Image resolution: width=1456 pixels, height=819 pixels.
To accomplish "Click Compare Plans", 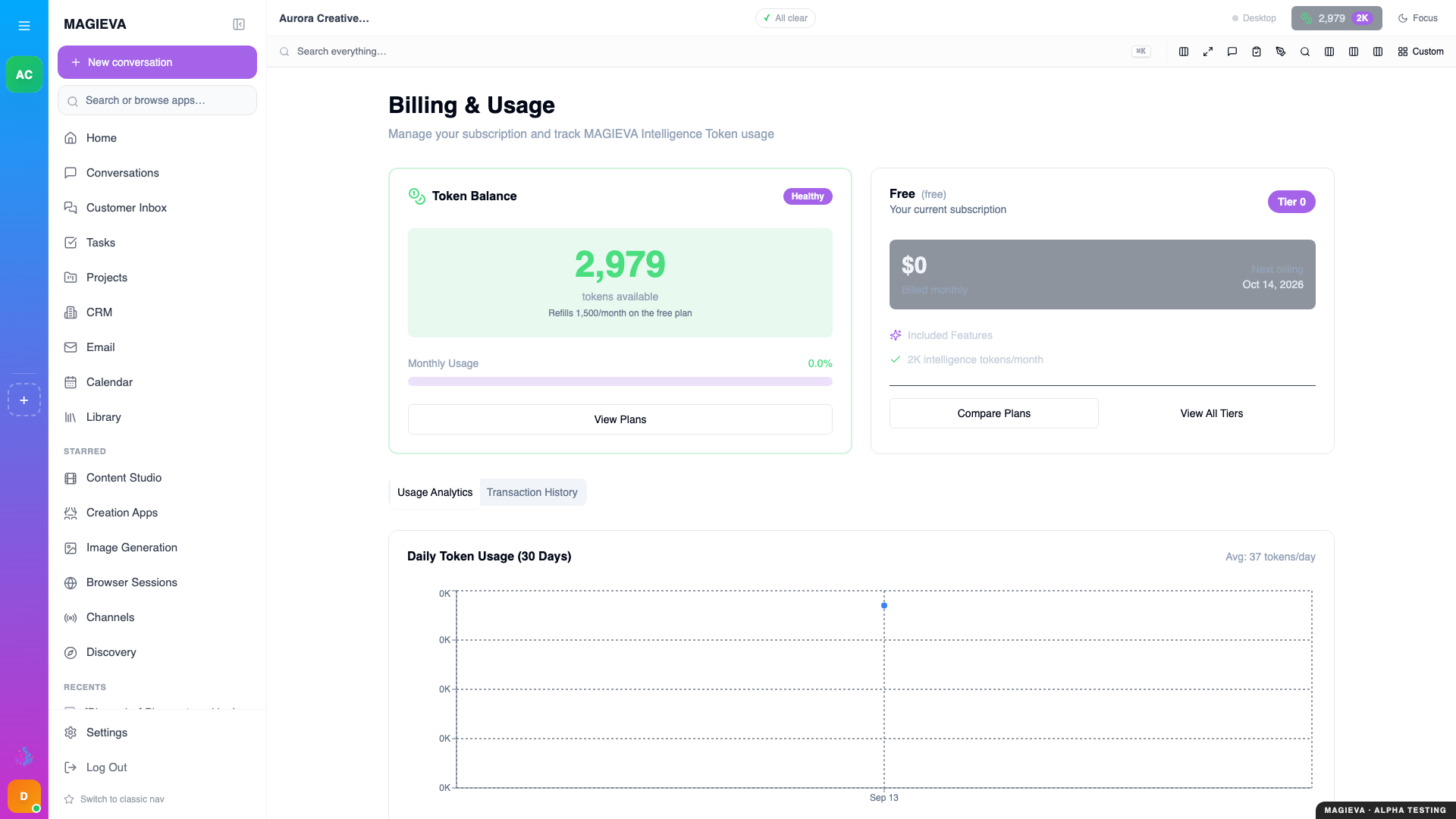I will point(994,413).
